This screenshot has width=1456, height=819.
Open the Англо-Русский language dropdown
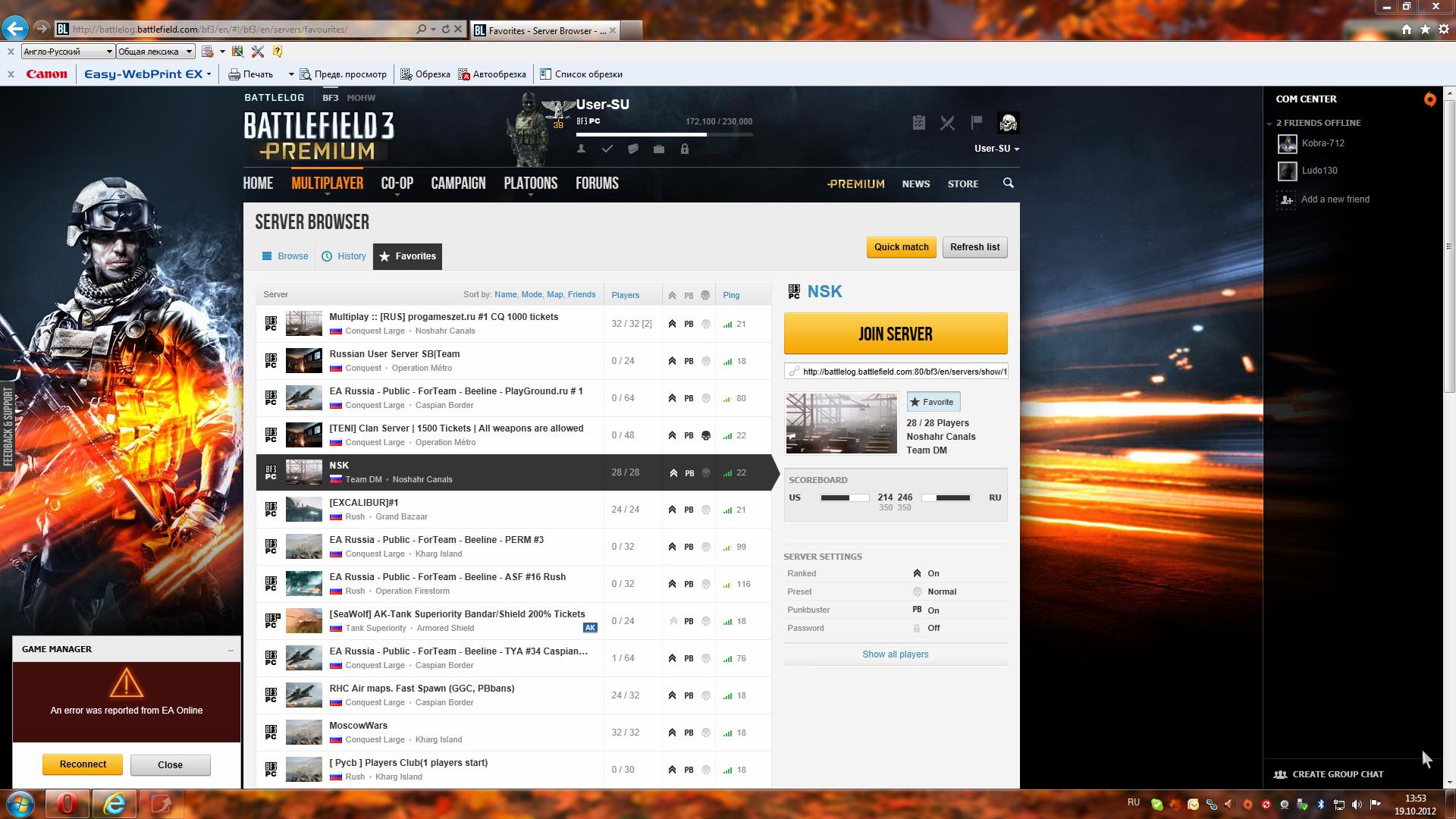click(68, 52)
